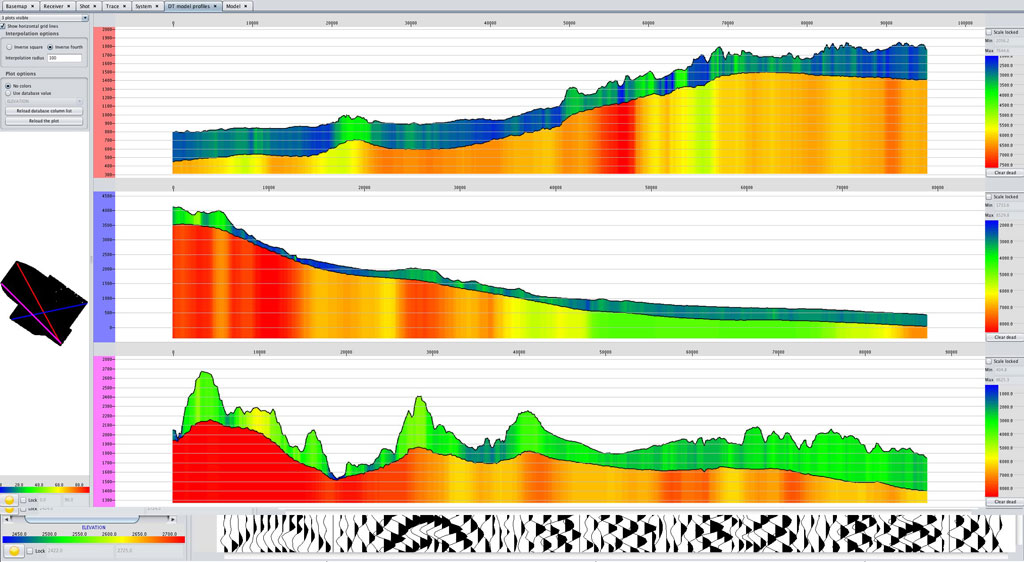Close the Basemap tab with its x icon
Image resolution: width=1024 pixels, height=562 pixels.
click(x=33, y=6)
